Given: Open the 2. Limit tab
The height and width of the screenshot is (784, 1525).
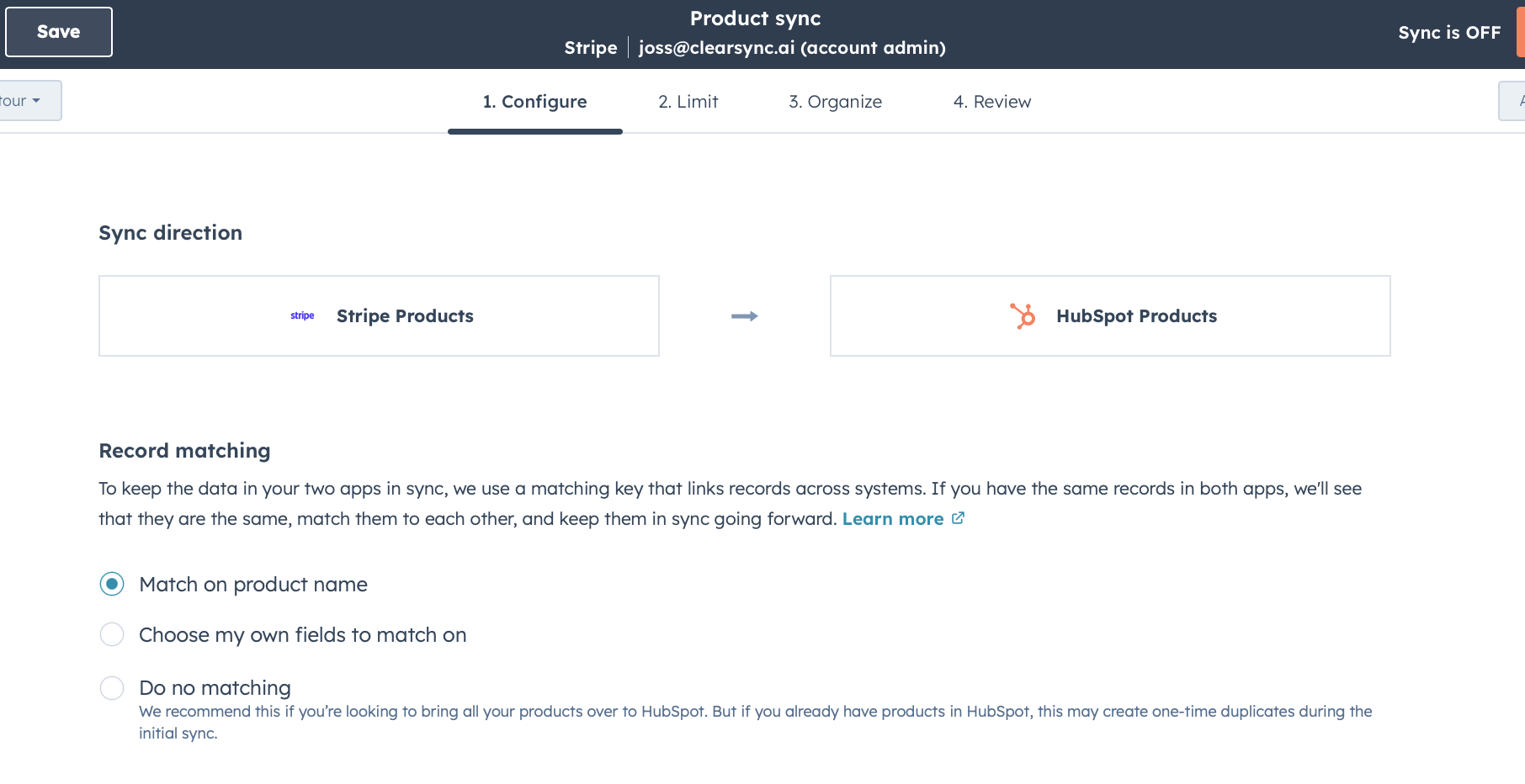Looking at the screenshot, I should pyautogui.click(x=688, y=102).
